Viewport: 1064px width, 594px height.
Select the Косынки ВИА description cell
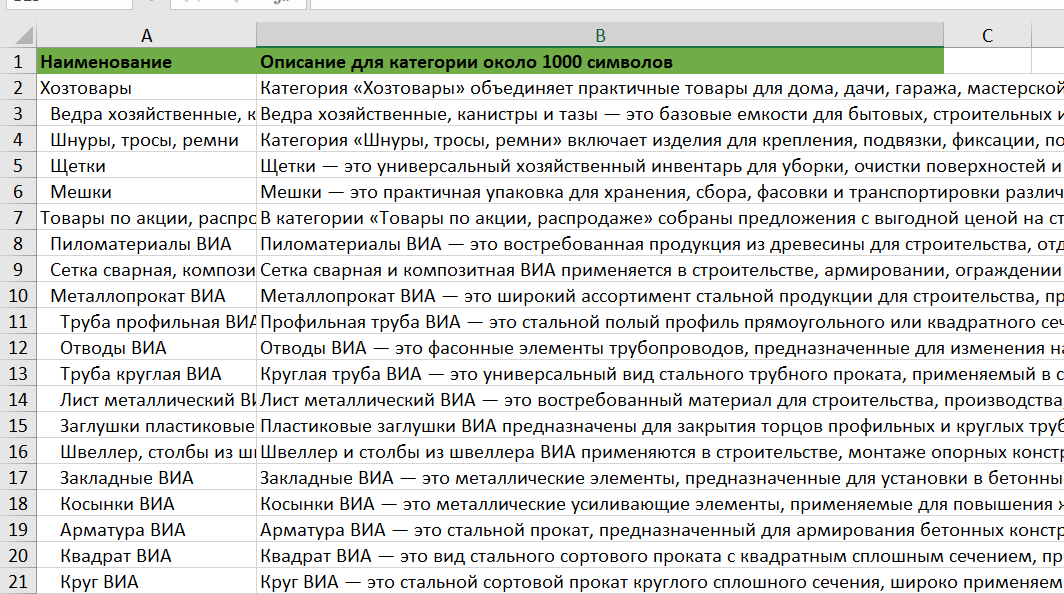tap(660, 504)
